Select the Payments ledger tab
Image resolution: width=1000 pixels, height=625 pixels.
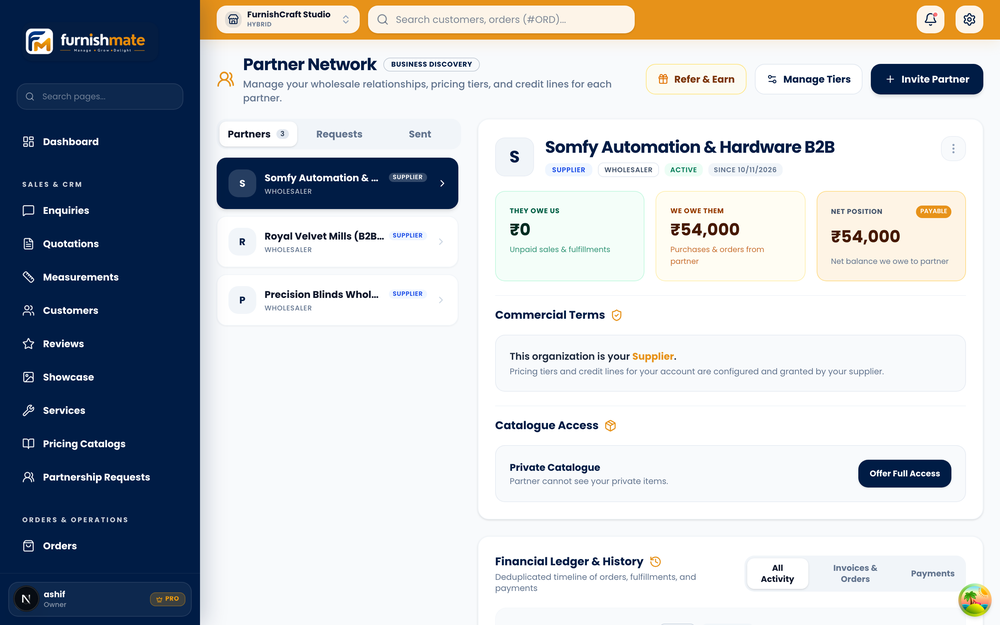(932, 573)
